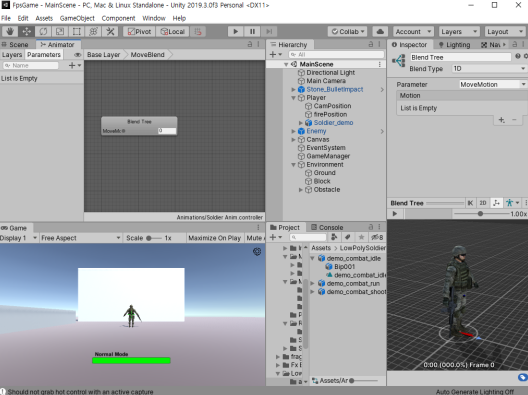
Task: Click Base Layer breadcrumb
Action: pyautogui.click(x=104, y=55)
